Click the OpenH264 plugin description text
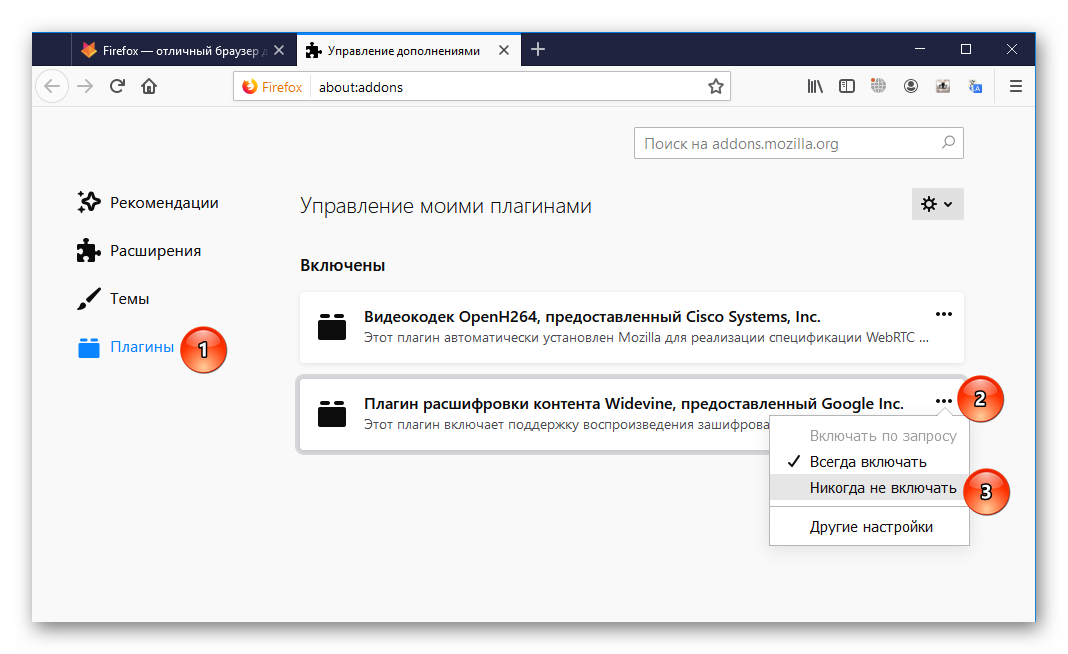 click(646, 338)
